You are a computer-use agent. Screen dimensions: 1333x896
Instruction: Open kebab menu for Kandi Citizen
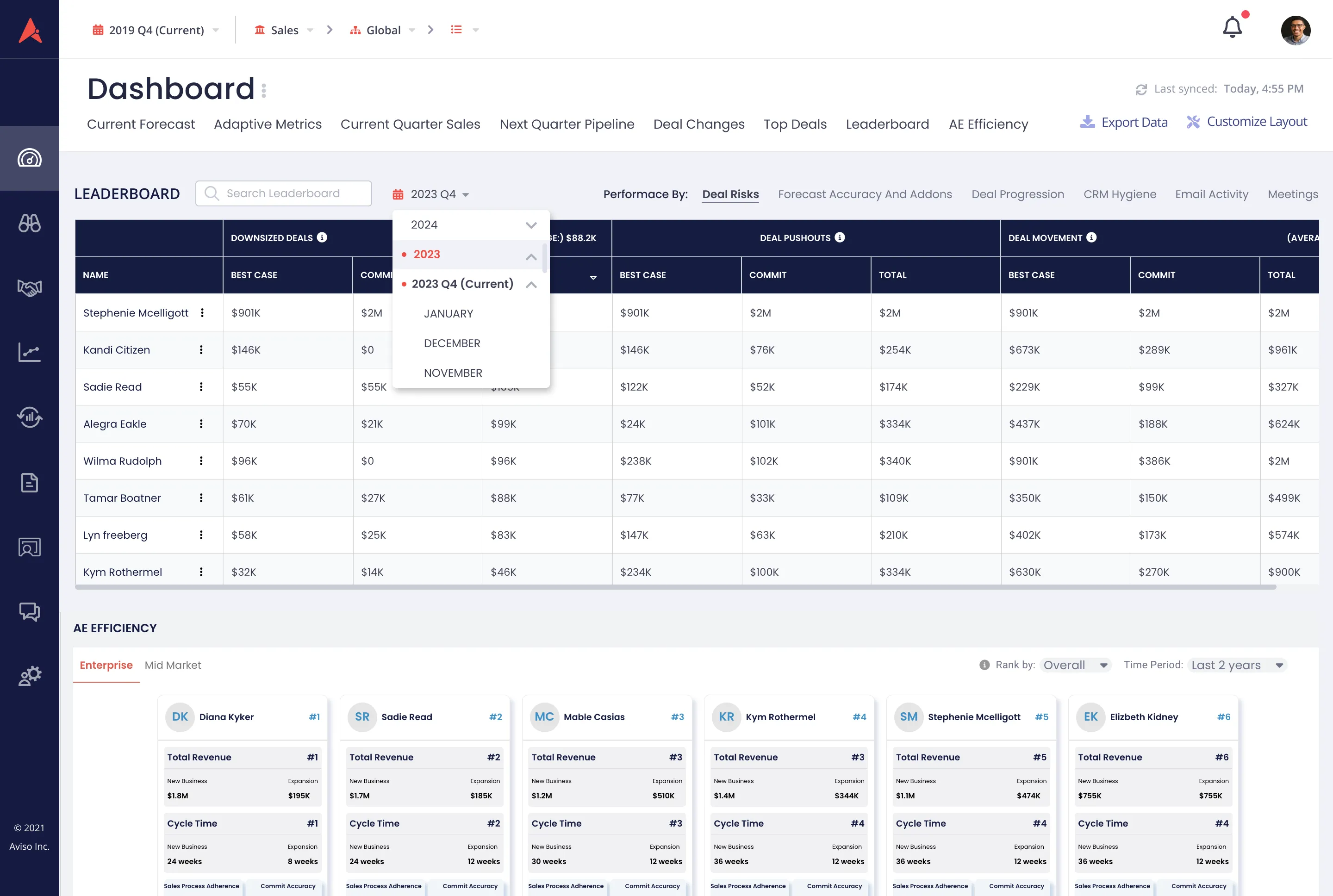(x=201, y=350)
